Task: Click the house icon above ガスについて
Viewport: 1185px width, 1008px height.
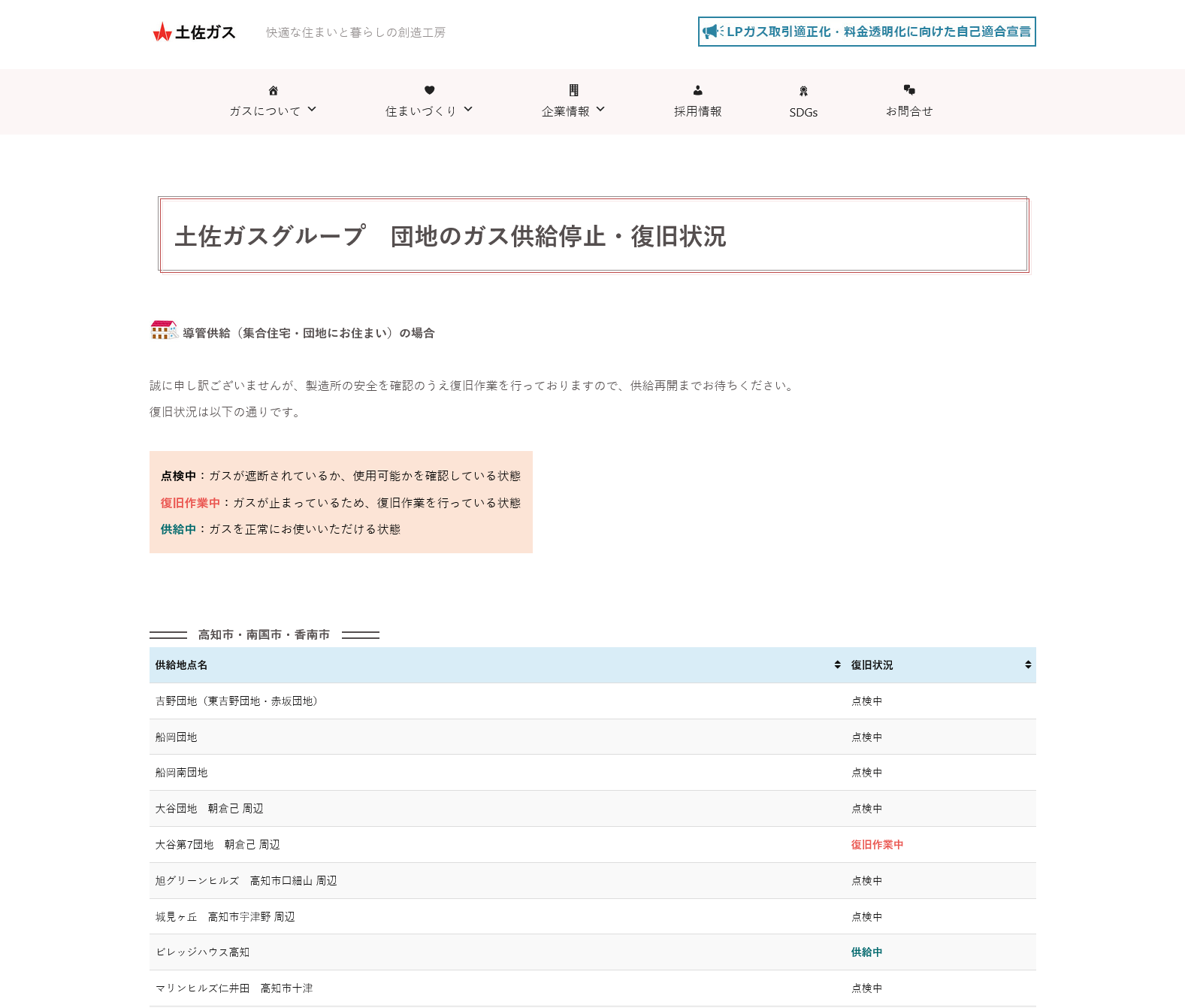Action: (x=274, y=90)
